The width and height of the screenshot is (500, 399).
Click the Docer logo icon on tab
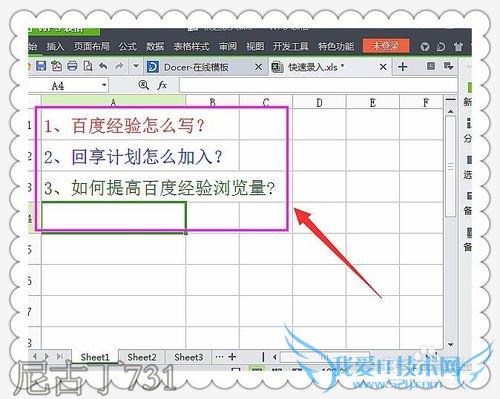click(153, 67)
